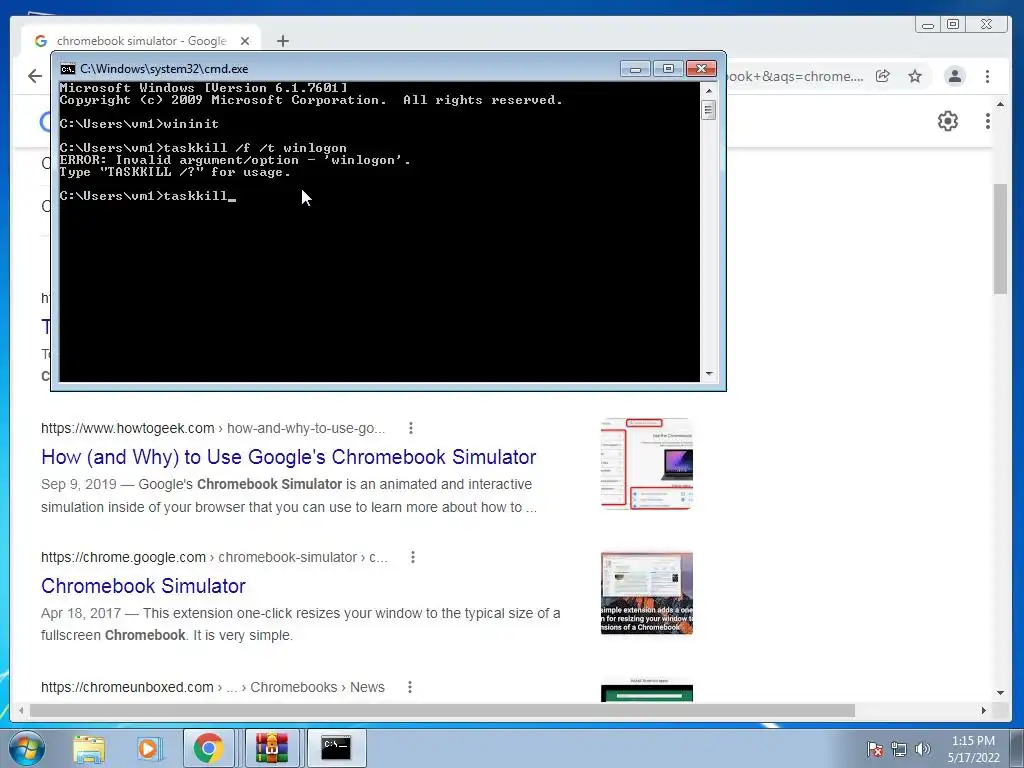The height and width of the screenshot is (768, 1024).
Task: Minimize the cmd.exe window
Action: coord(635,69)
